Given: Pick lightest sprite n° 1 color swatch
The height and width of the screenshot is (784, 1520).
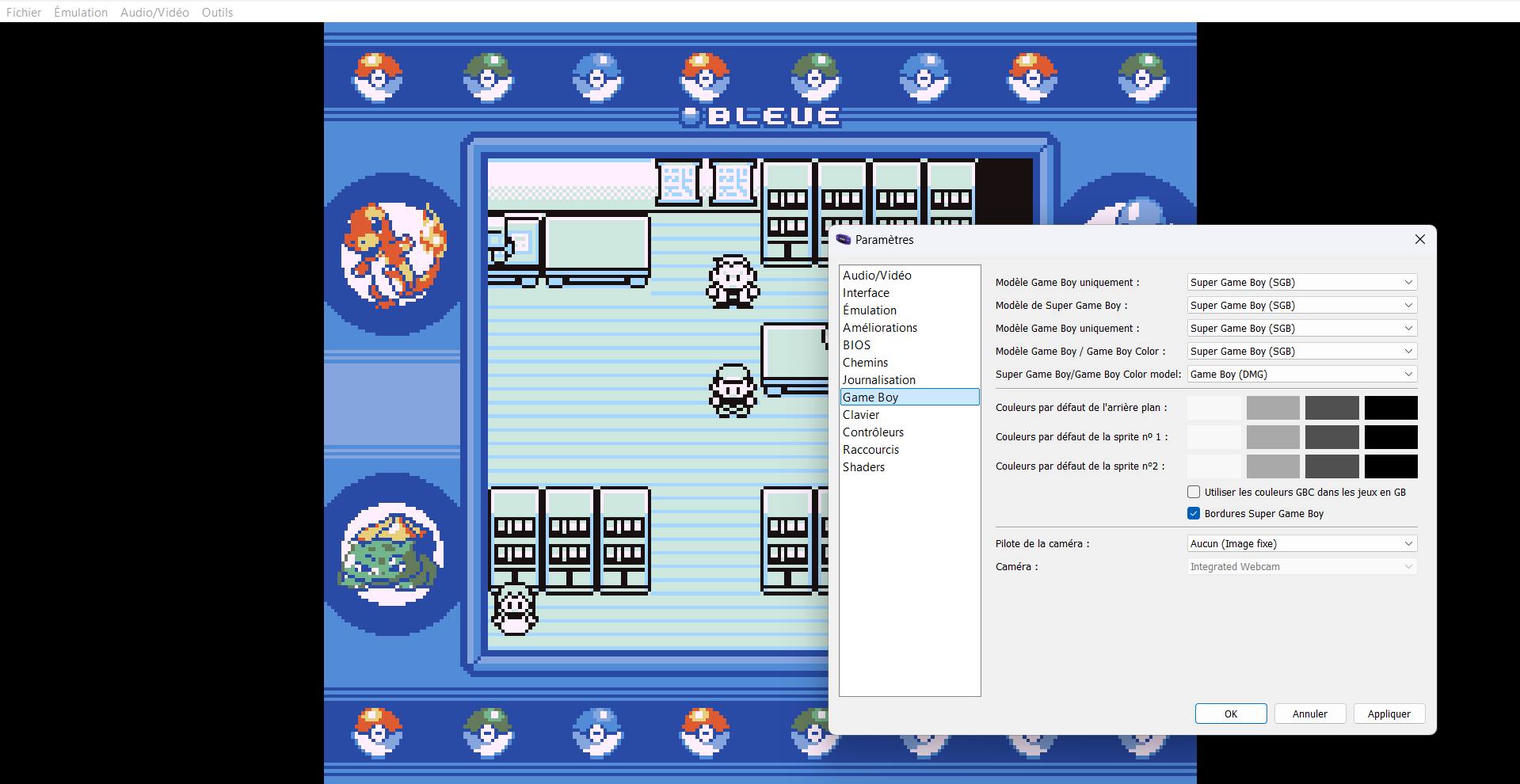Looking at the screenshot, I should (1213, 437).
